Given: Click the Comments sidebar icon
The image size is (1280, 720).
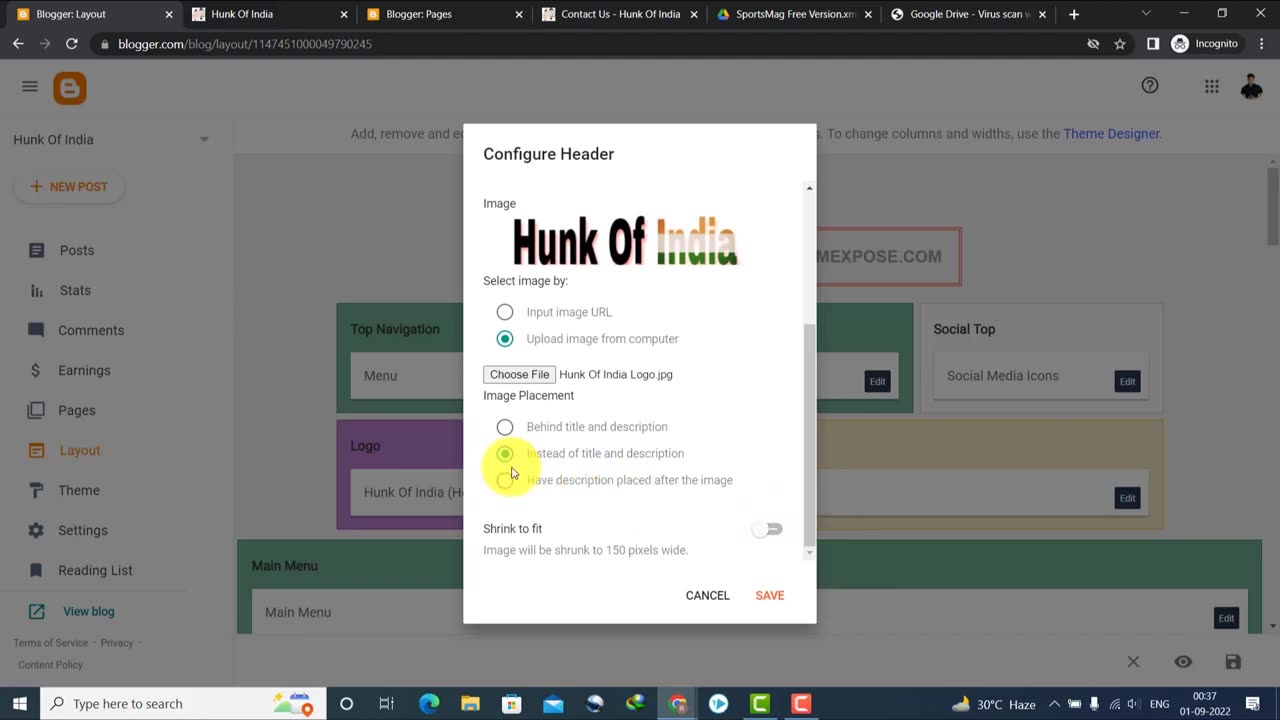Looking at the screenshot, I should pyautogui.click(x=36, y=330).
